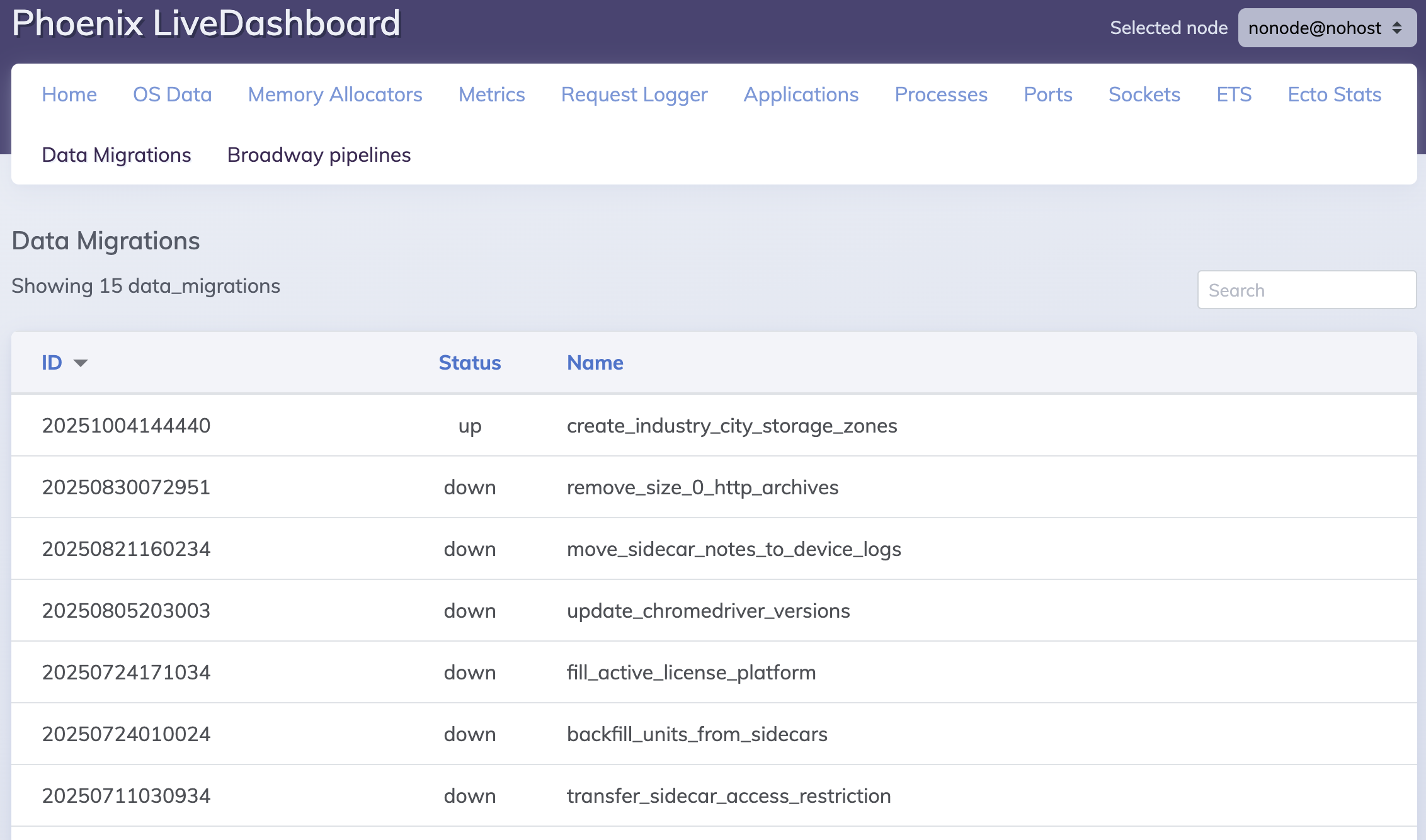Inspect the Ports page
Screen dimensions: 1426x840
pos(1048,94)
